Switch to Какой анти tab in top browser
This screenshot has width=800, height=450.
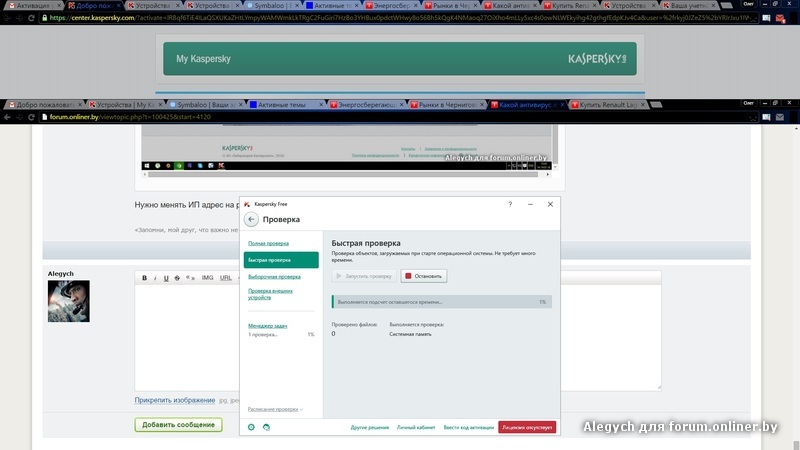512,6
